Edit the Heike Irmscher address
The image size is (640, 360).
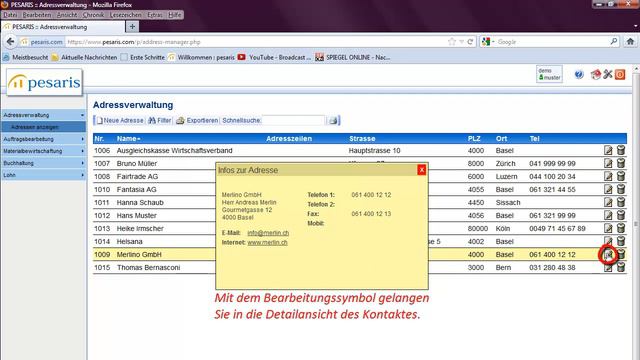tap(608, 228)
